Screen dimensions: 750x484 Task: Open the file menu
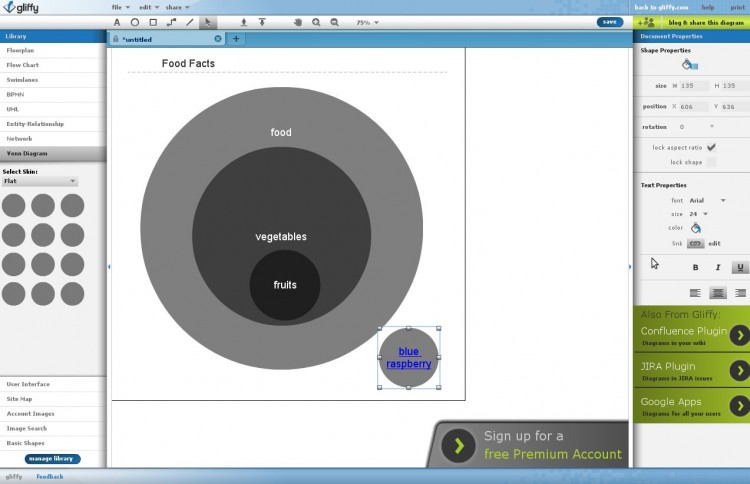pos(121,7)
